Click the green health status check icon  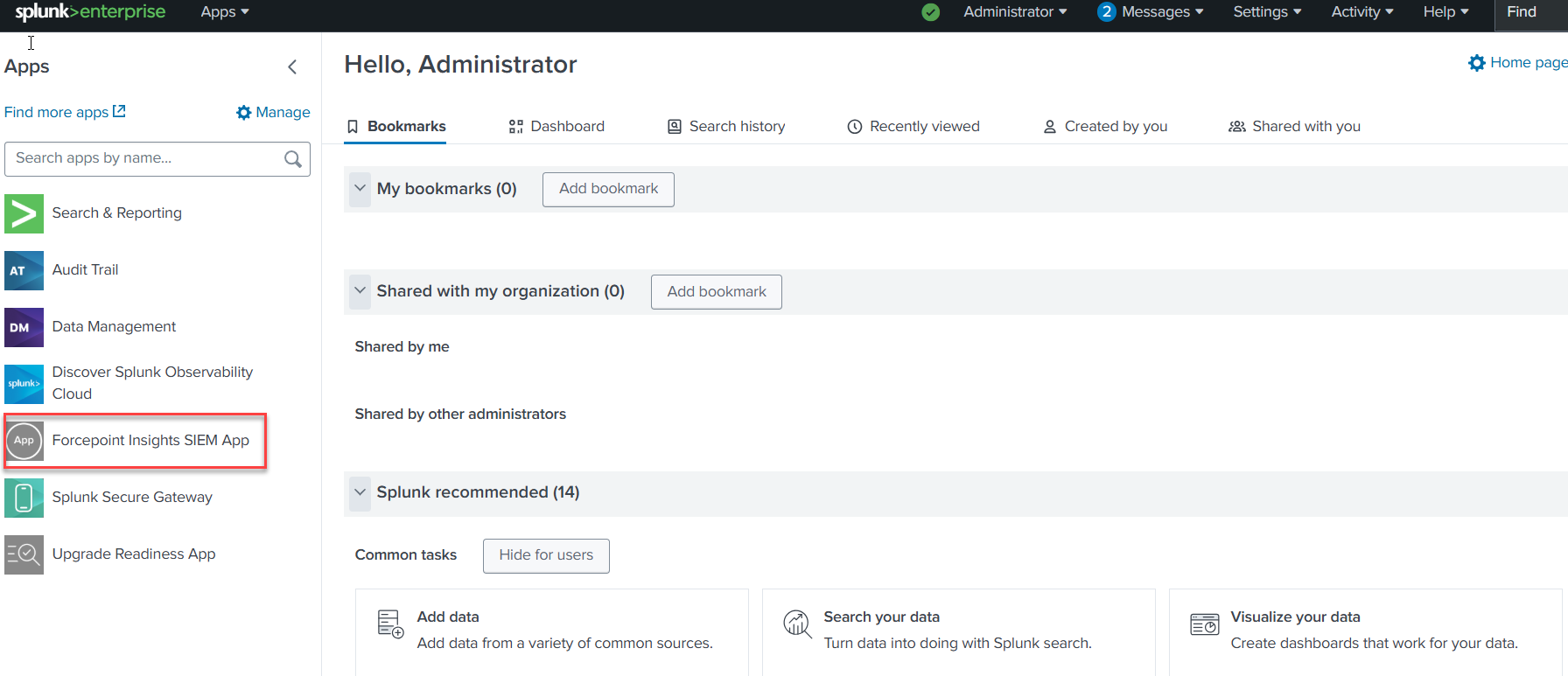[930, 12]
